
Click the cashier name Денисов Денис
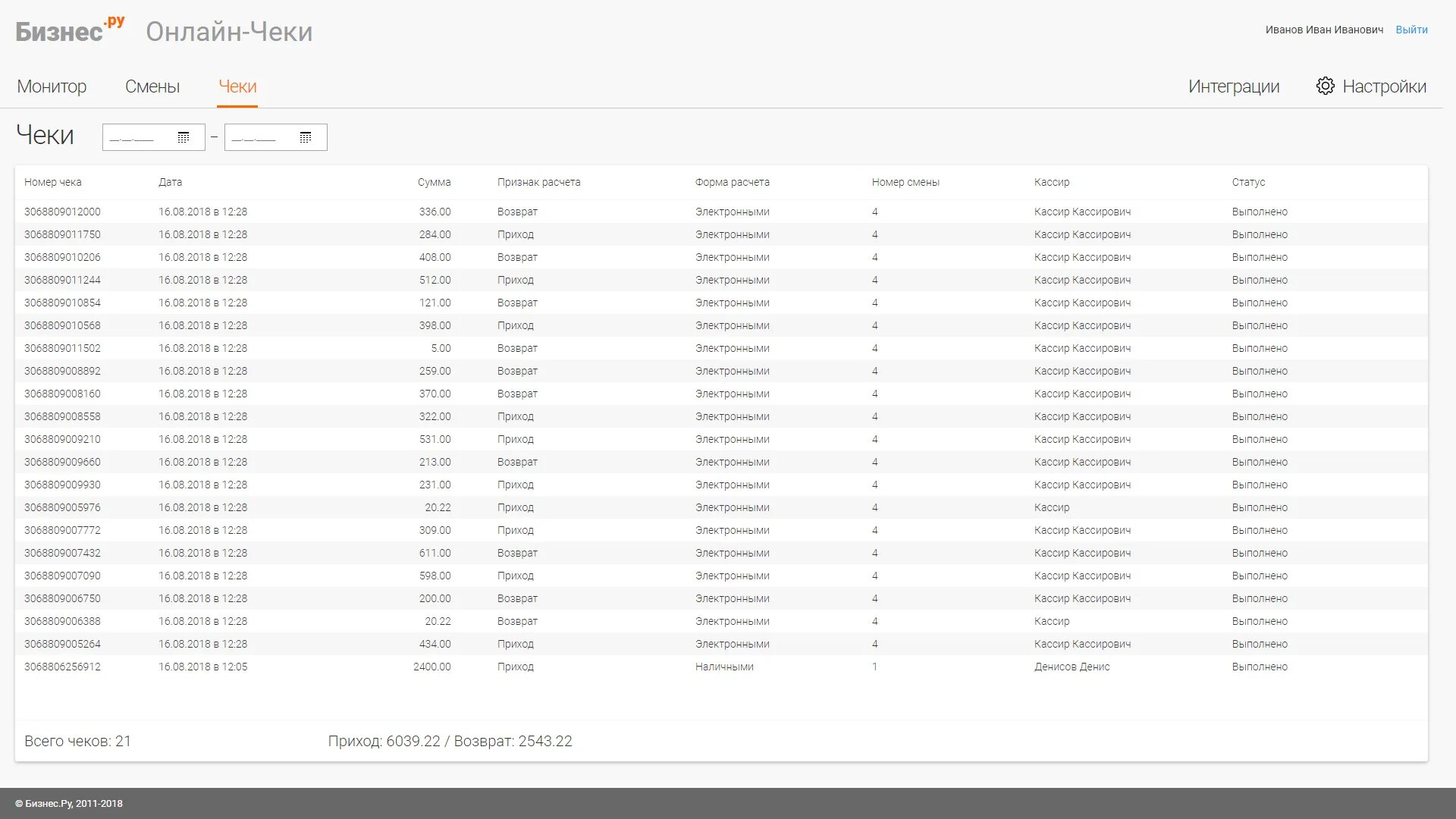(x=1072, y=667)
